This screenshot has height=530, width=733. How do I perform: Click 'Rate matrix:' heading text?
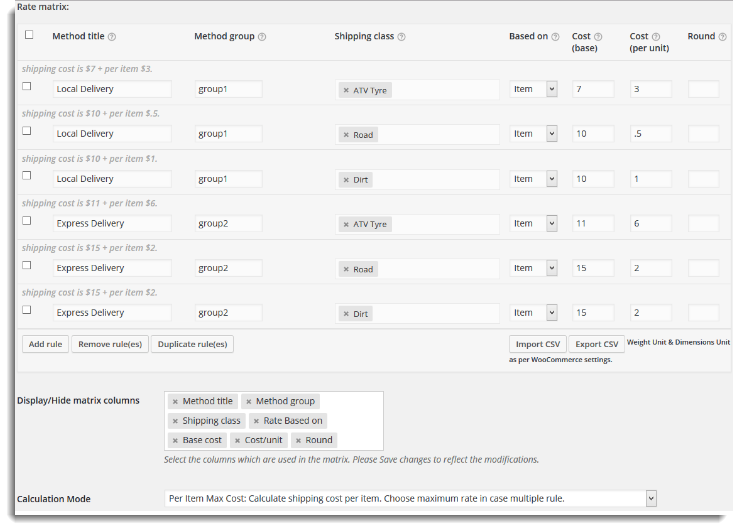point(43,7)
